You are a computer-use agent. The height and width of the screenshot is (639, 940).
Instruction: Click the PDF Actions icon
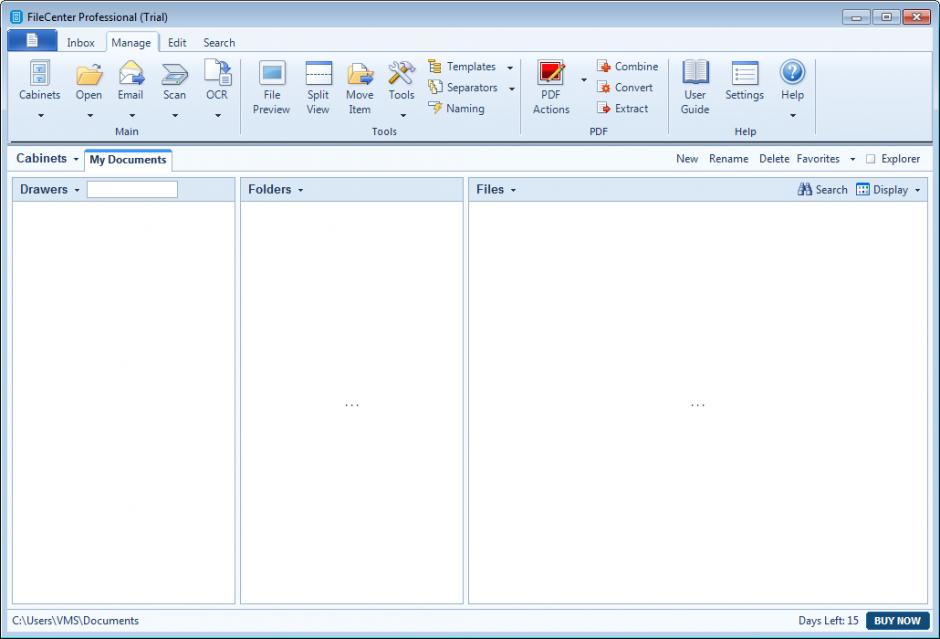551,73
